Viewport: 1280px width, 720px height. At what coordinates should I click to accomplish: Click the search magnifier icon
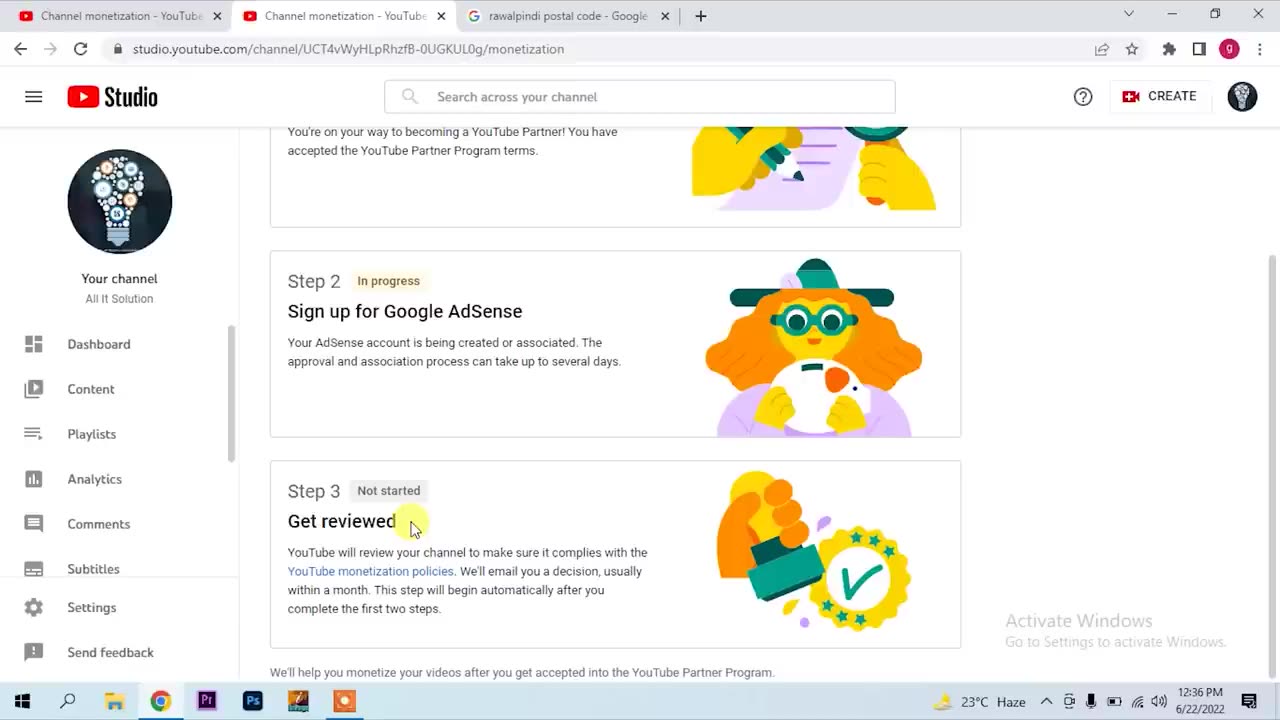[410, 96]
